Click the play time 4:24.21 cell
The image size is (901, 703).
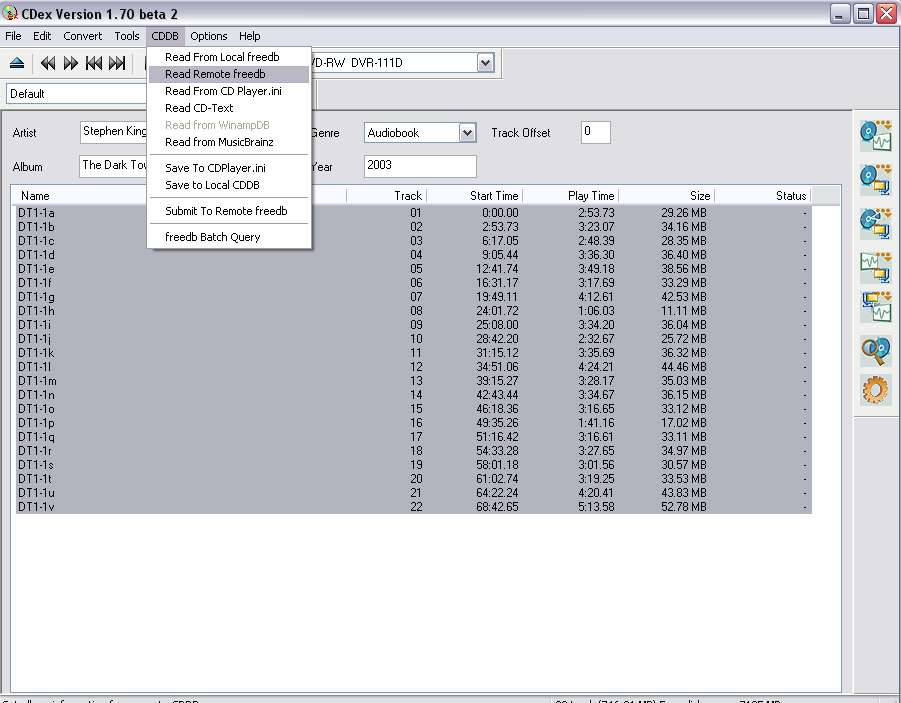(596, 367)
